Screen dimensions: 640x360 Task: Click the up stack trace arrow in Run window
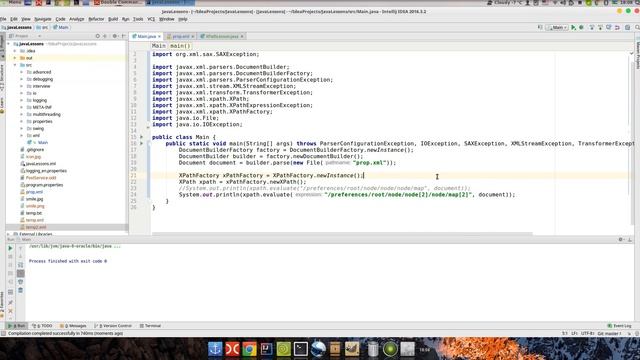(x=21, y=248)
